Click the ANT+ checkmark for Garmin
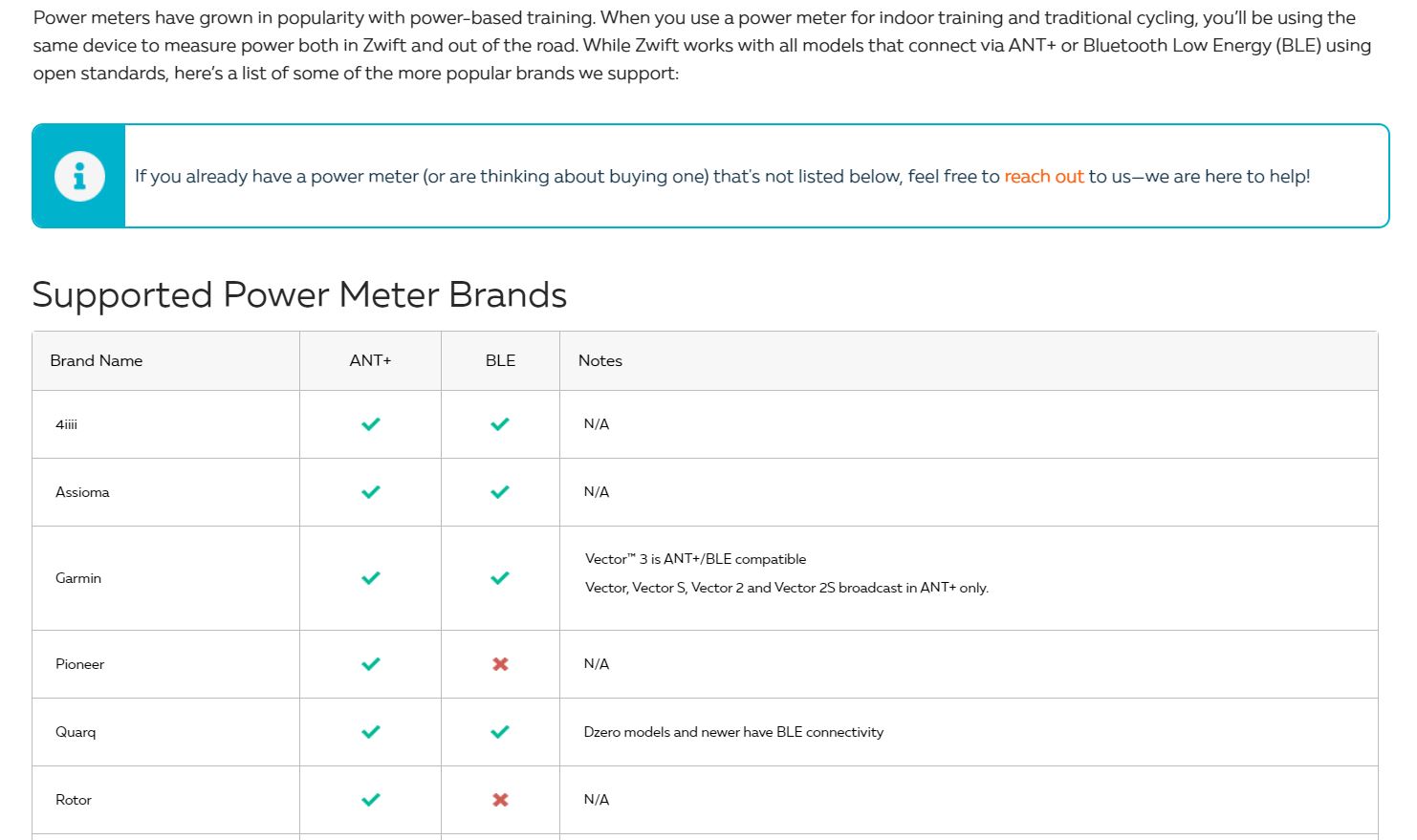Image resolution: width=1417 pixels, height=840 pixels. (x=371, y=578)
